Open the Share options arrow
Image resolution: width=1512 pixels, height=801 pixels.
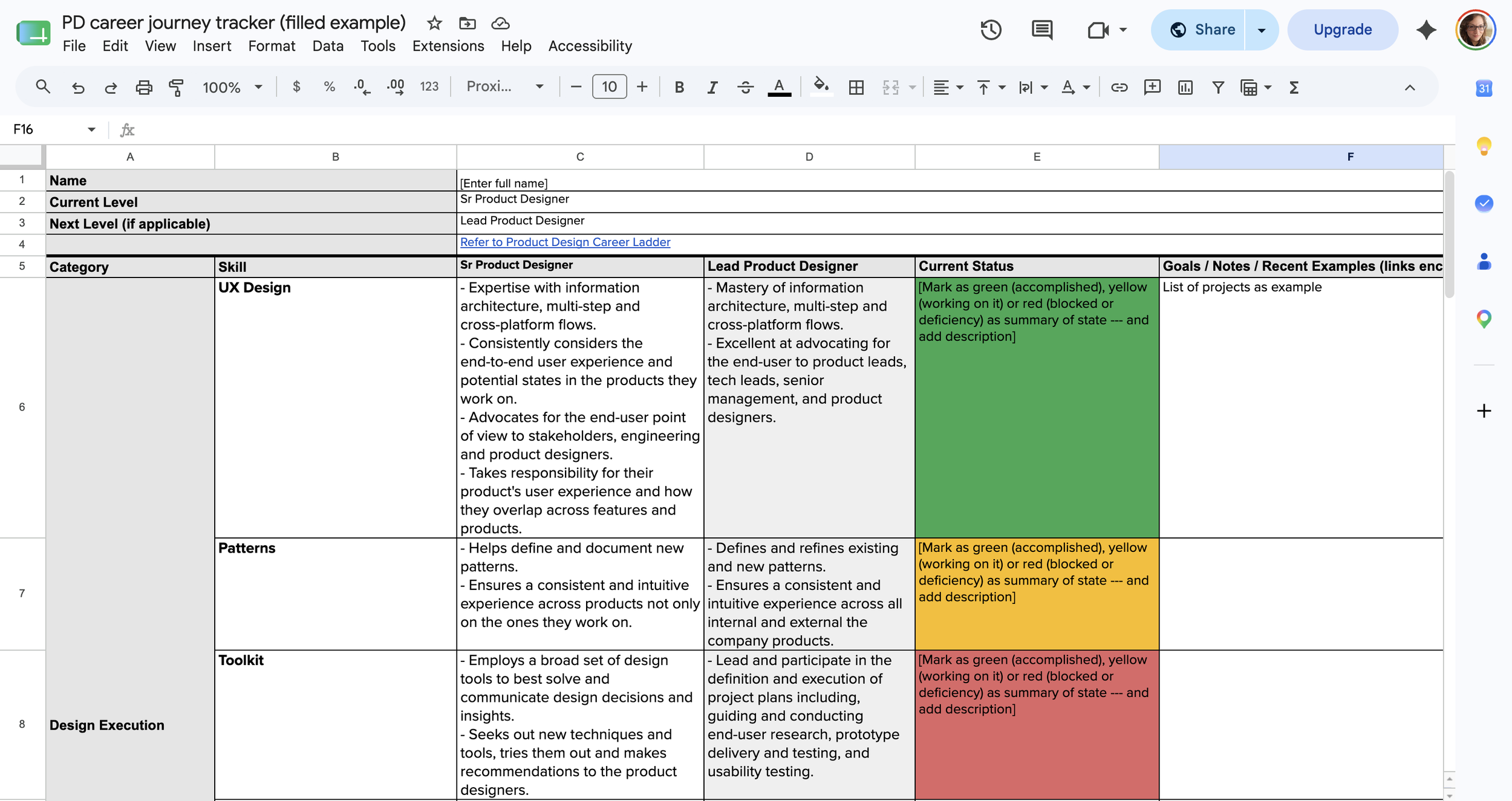point(1262,30)
